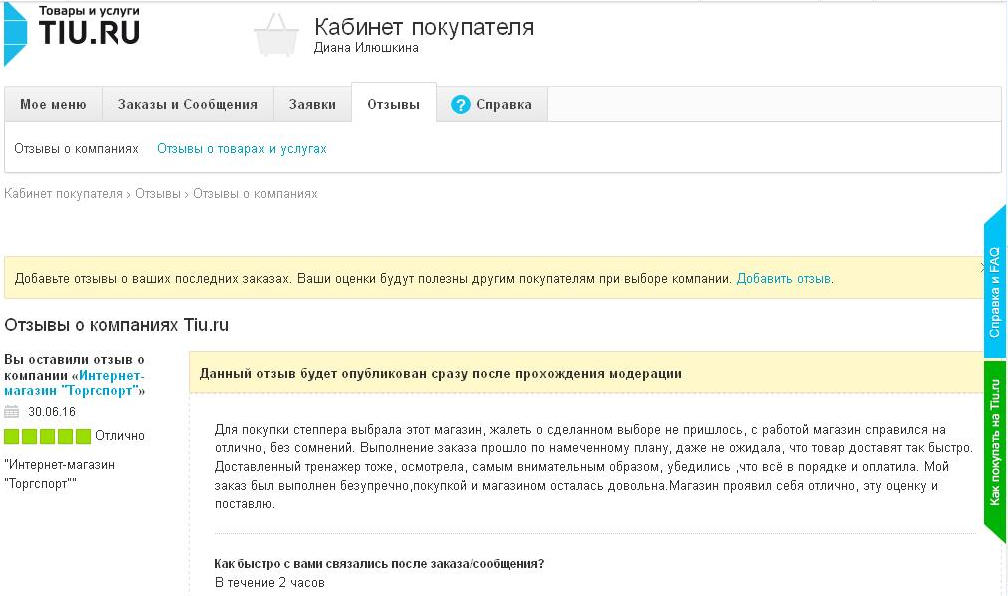Click the user name Диана Илюшкина
The image size is (1008, 596).
366,48
